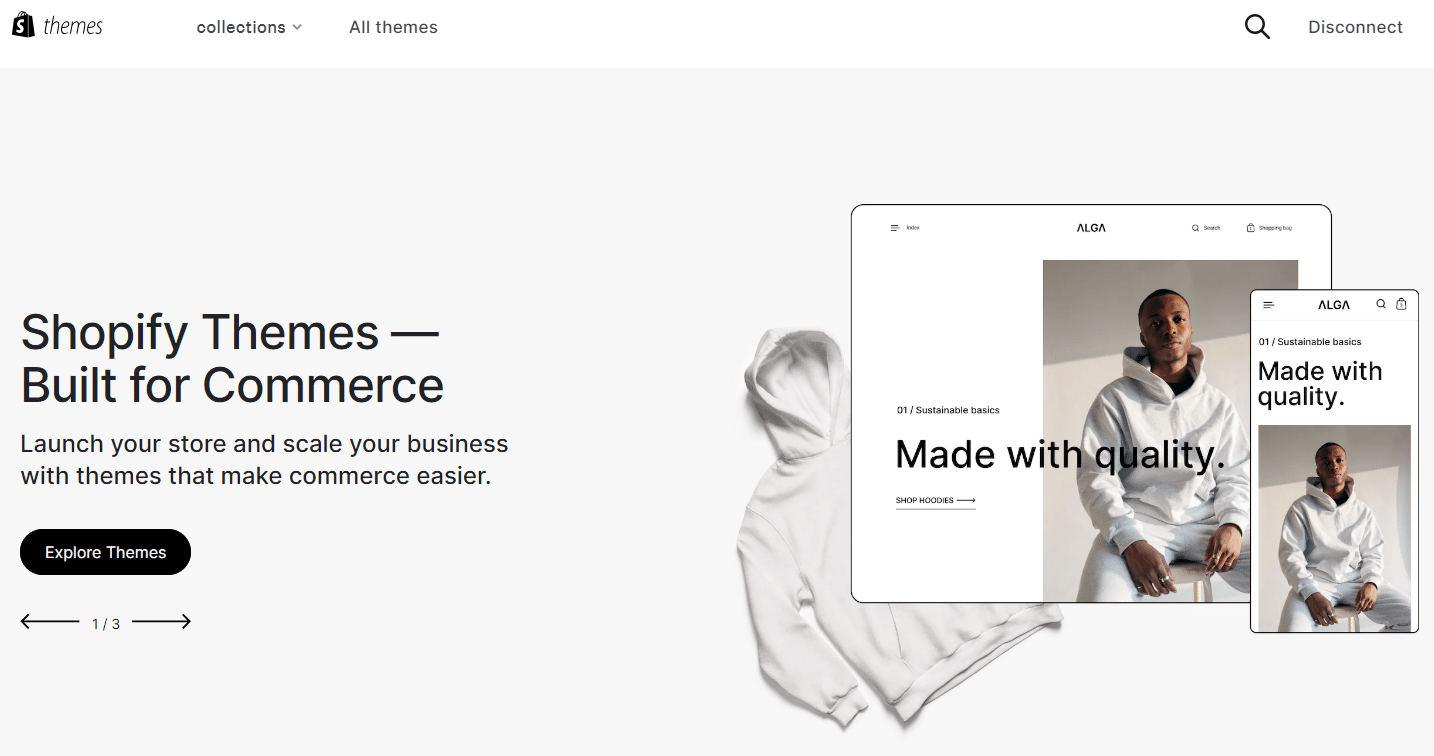Viewport: 1434px width, 756px height.
Task: Click the Disconnect link
Action: (x=1355, y=27)
